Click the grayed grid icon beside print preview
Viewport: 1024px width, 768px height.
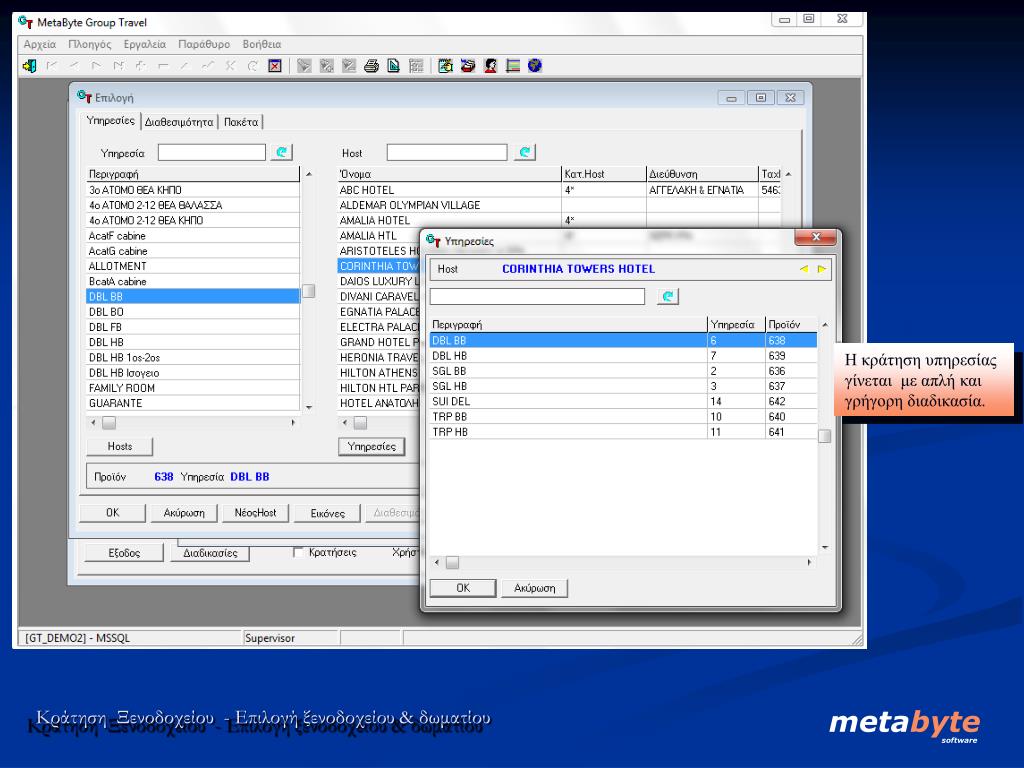tap(416, 65)
